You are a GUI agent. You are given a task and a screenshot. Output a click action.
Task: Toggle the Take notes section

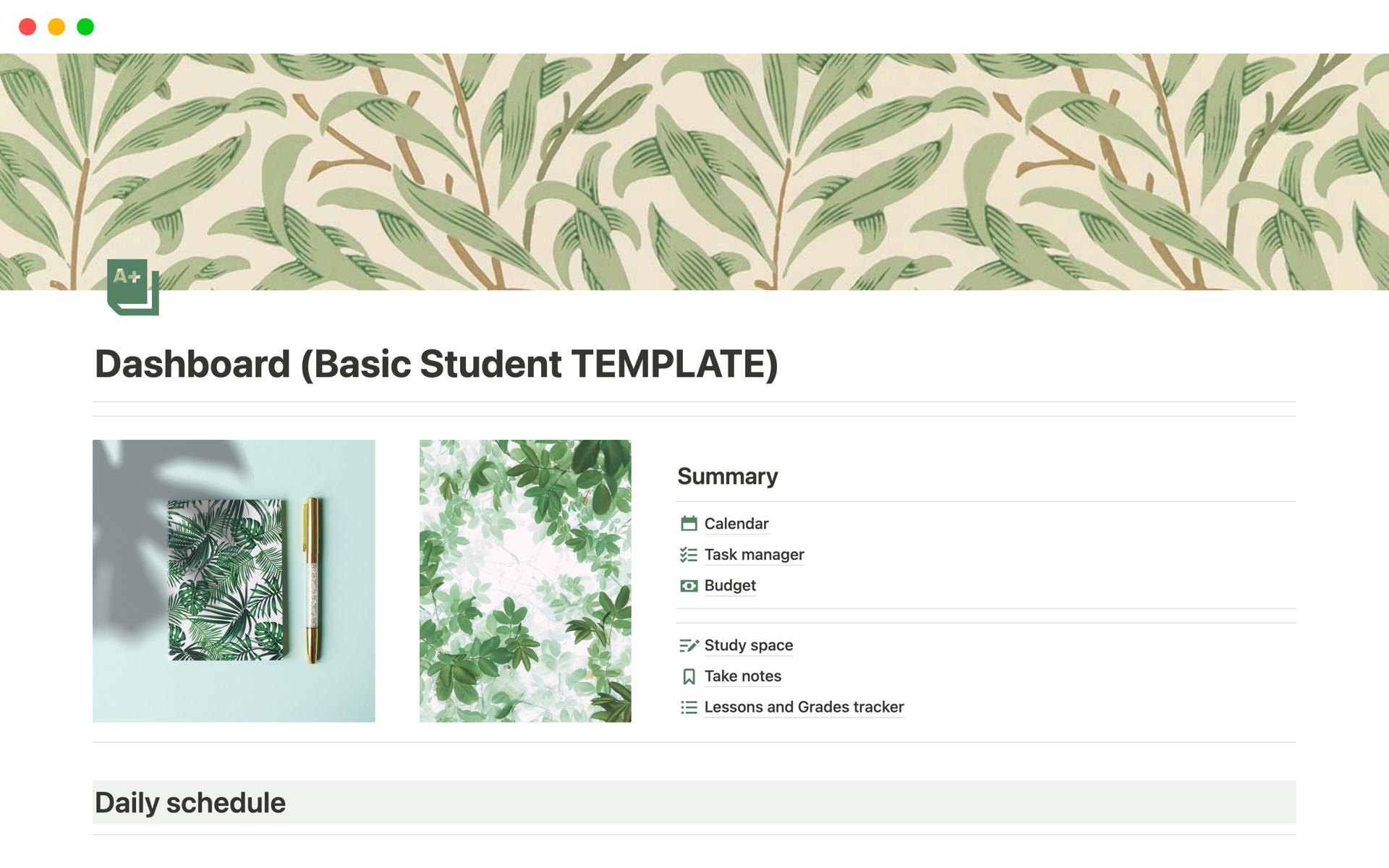tap(741, 675)
